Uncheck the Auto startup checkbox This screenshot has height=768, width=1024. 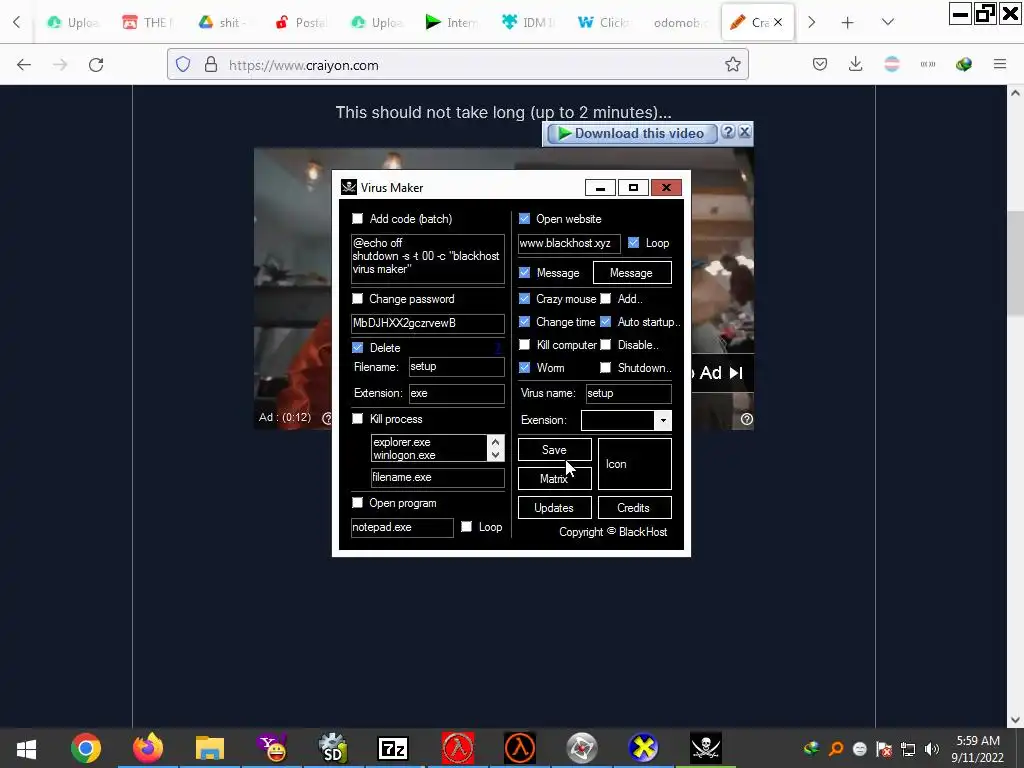605,322
